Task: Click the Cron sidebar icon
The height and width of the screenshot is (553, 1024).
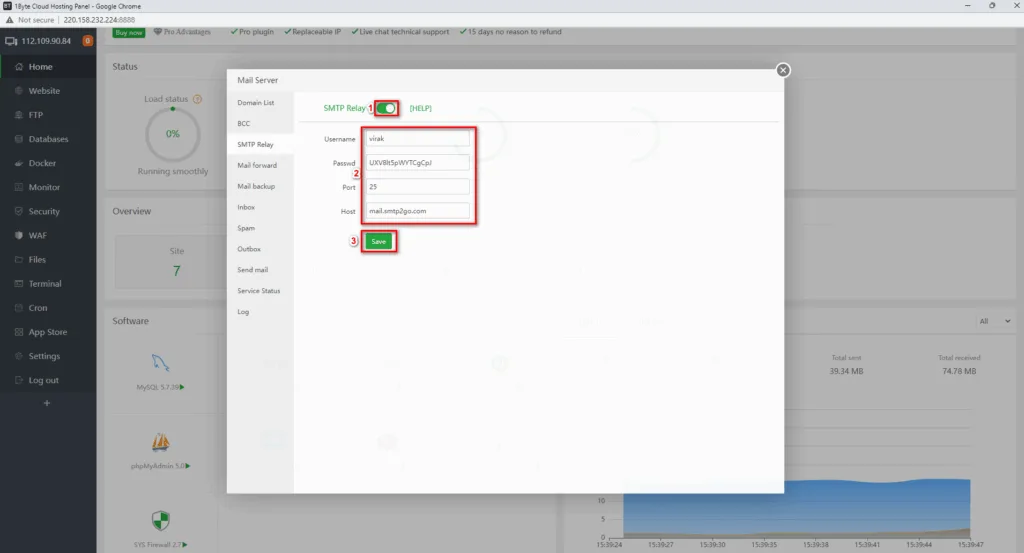Action: [x=14, y=308]
